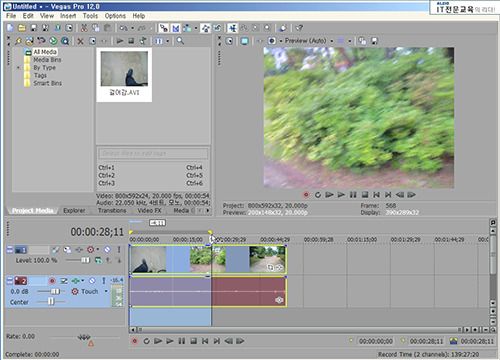Open a project with the folder icon
Image resolution: width=500 pixels, height=360 pixels.
pos(22,28)
